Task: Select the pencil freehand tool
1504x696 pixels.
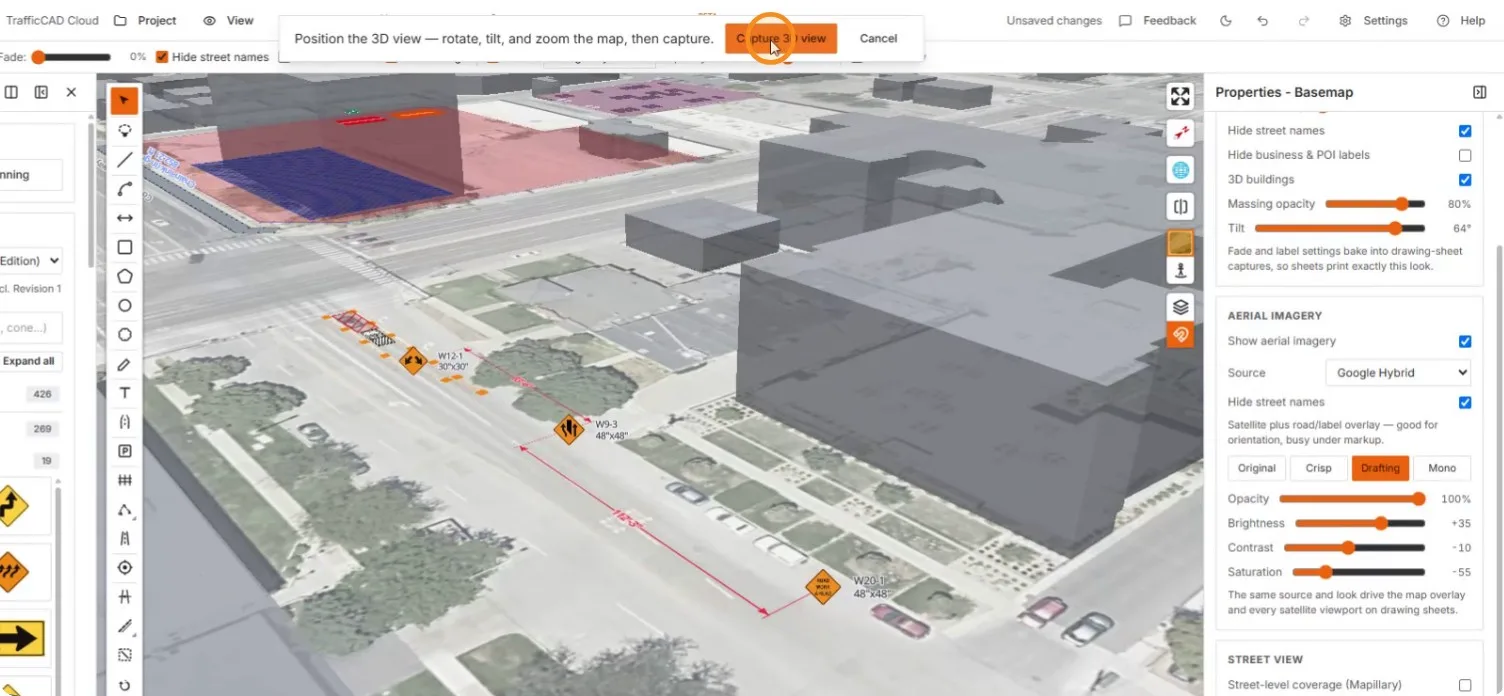Action: click(x=125, y=364)
